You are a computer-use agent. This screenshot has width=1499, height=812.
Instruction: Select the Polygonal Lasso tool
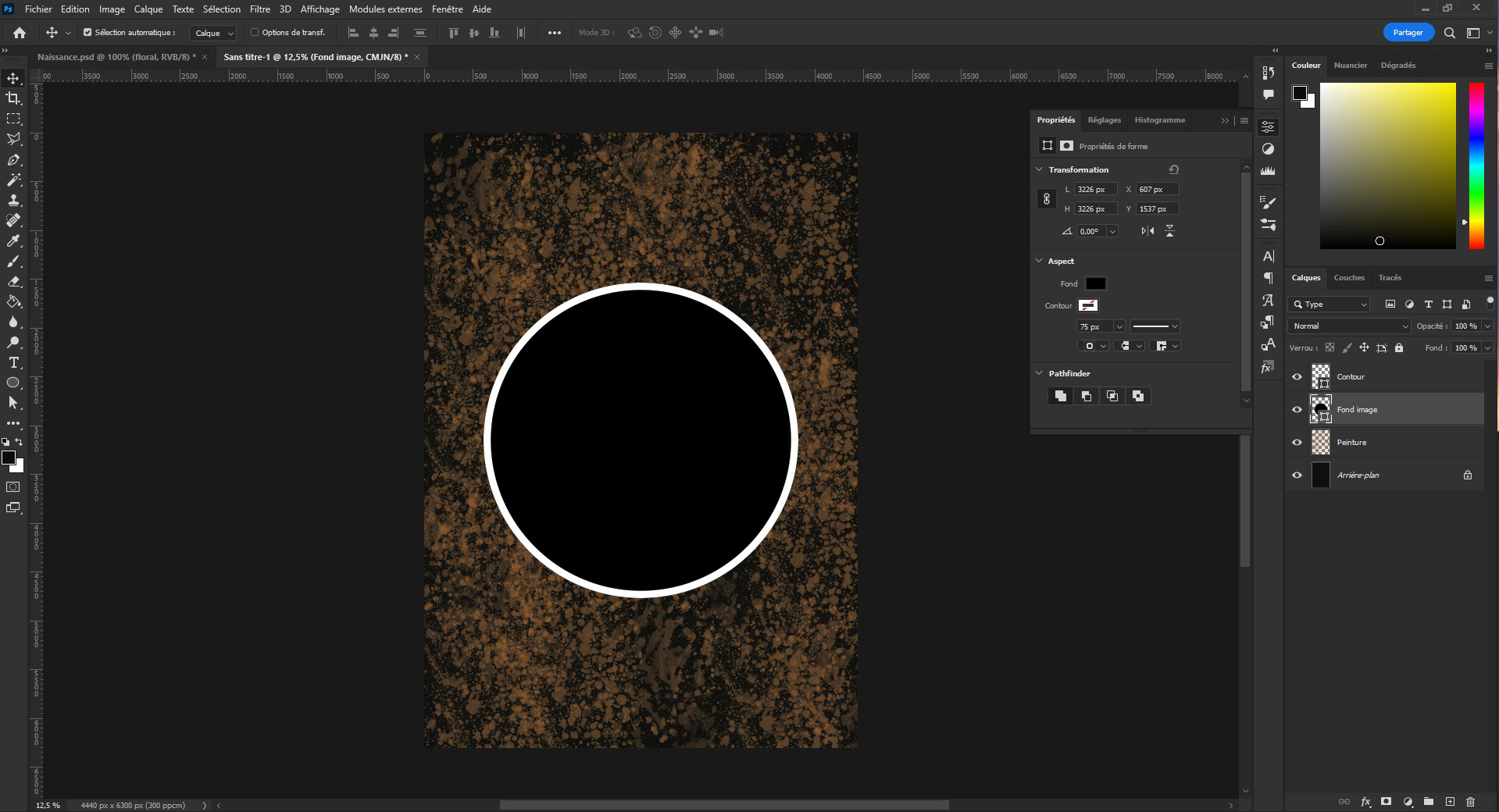pos(13,139)
